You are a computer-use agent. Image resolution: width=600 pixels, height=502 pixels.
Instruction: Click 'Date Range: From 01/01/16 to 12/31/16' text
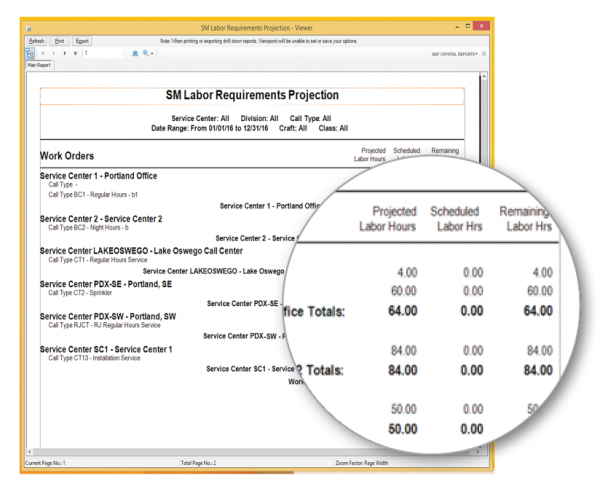[x=209, y=128]
